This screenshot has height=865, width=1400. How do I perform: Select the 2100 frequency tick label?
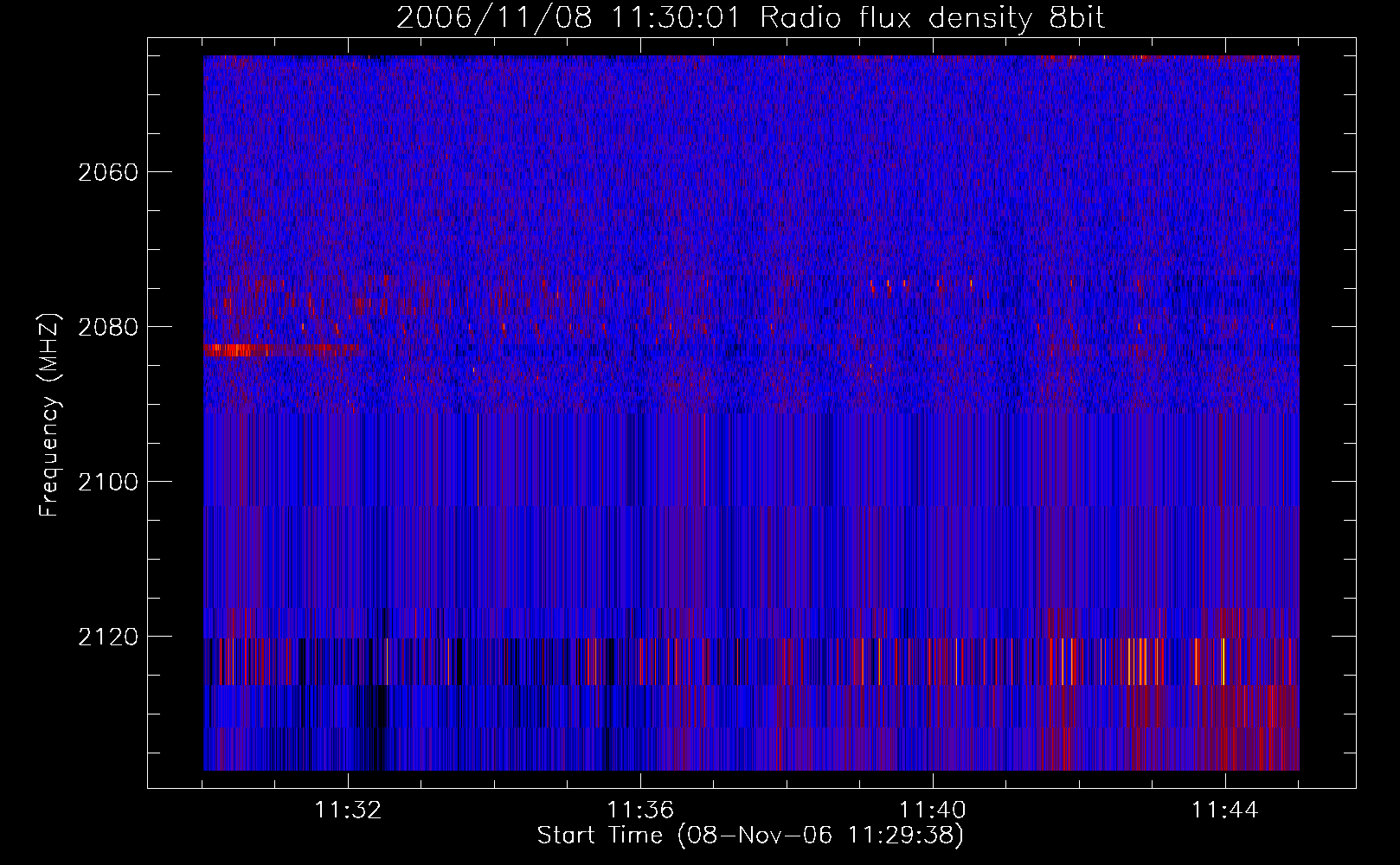tap(108, 482)
